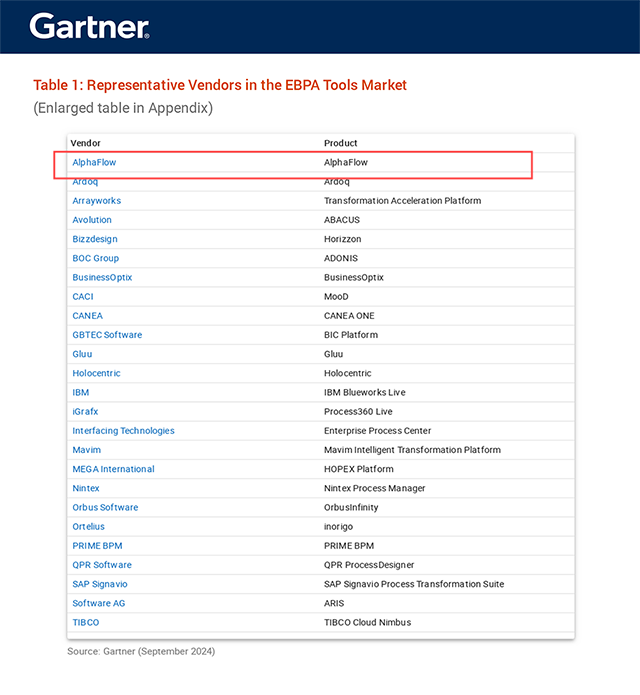The height and width of the screenshot is (695, 640).
Task: Click the Holocentric vendor link
Action: pos(96,373)
